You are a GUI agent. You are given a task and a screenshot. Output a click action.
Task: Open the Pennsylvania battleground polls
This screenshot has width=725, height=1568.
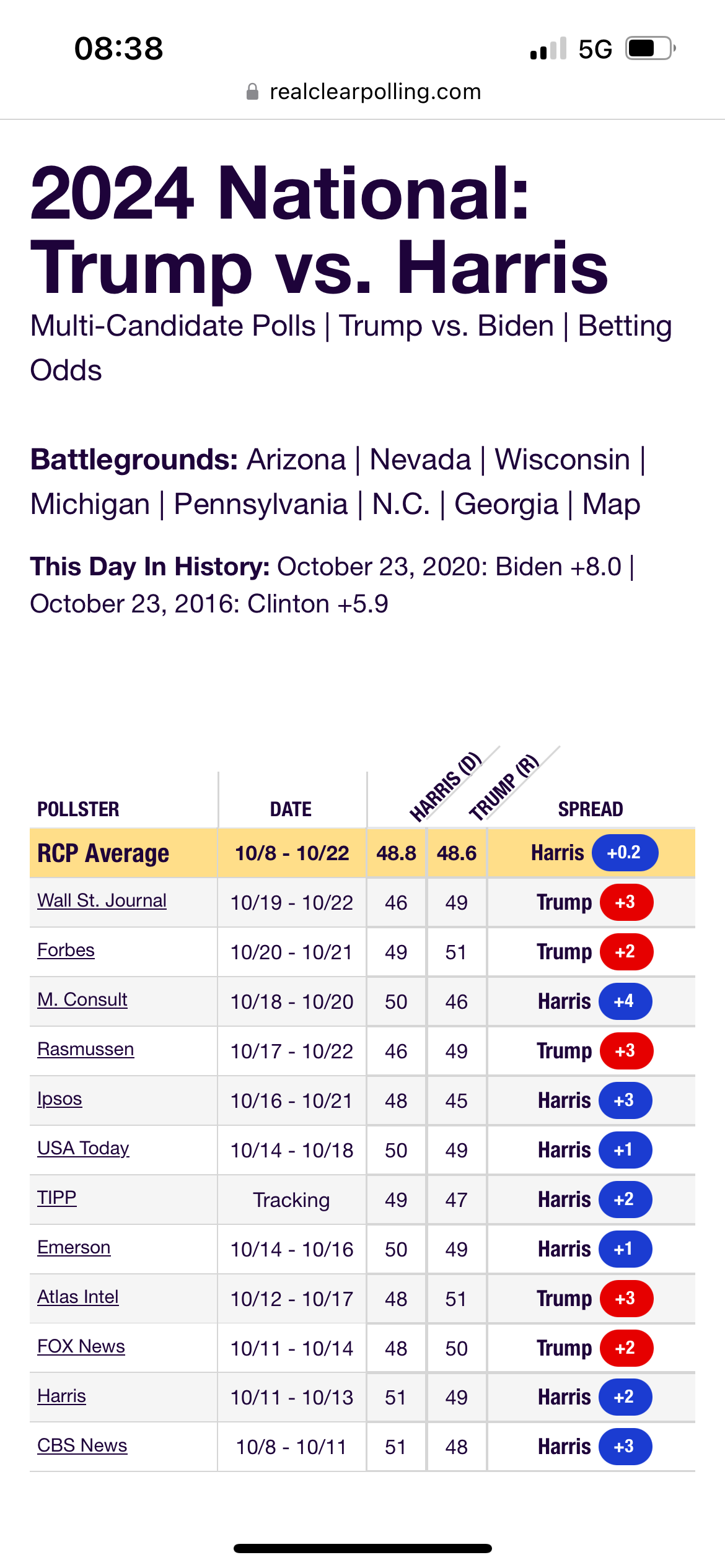point(261,504)
